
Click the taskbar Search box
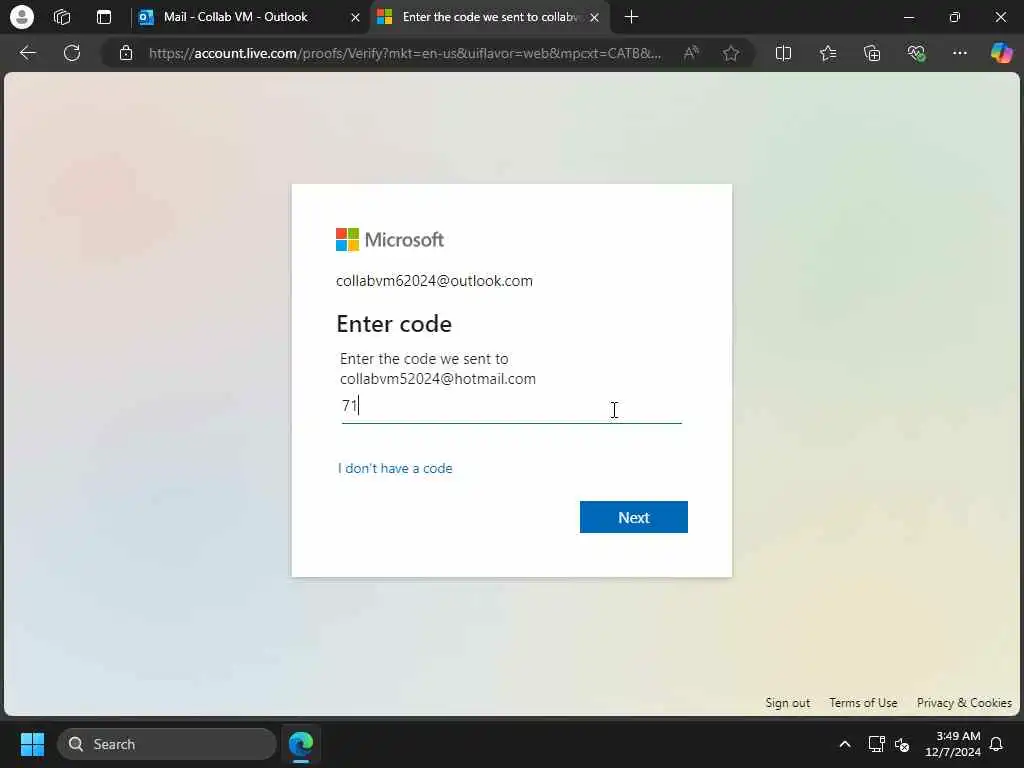(x=167, y=744)
